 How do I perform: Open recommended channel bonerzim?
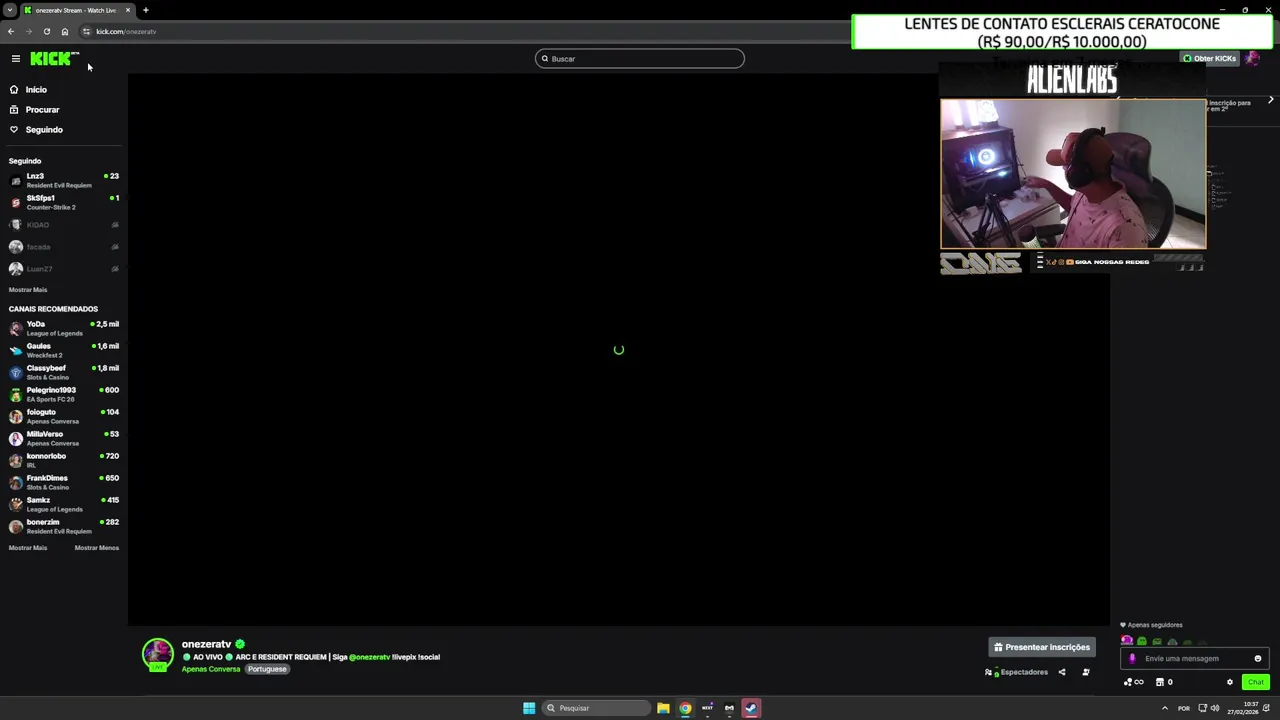click(x=64, y=526)
